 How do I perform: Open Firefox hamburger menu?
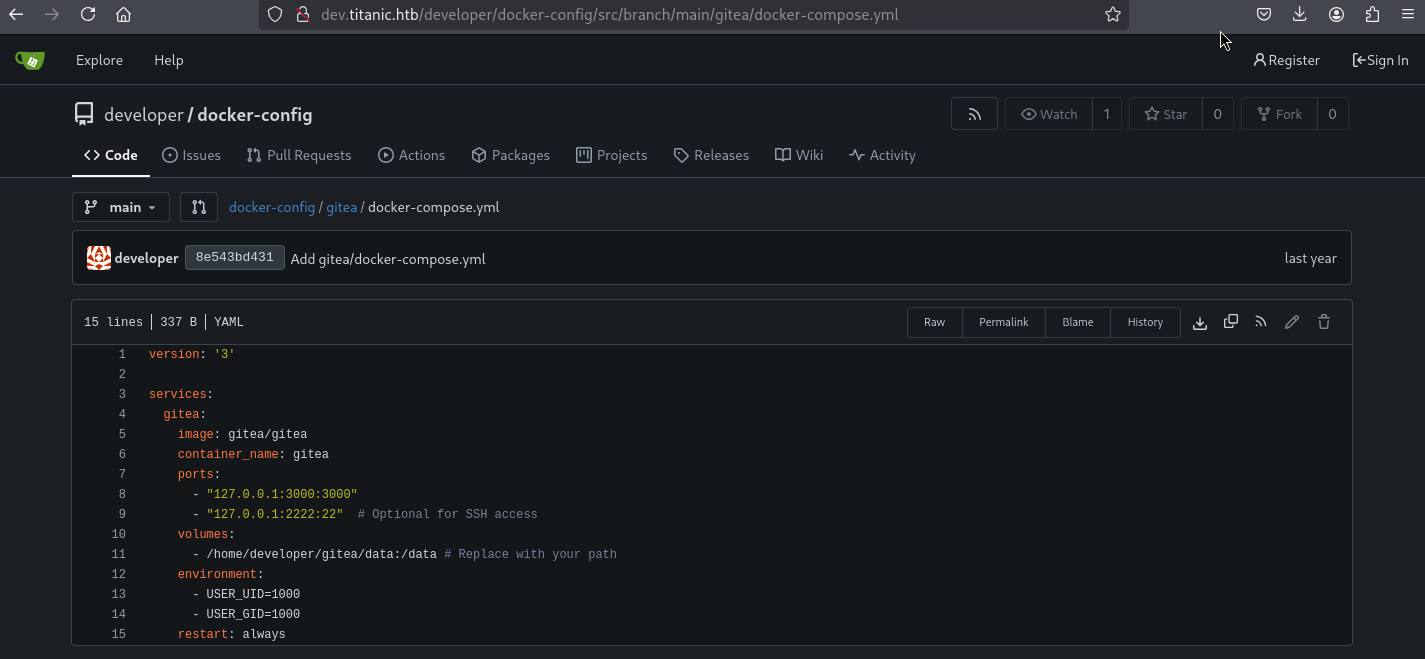[1408, 14]
